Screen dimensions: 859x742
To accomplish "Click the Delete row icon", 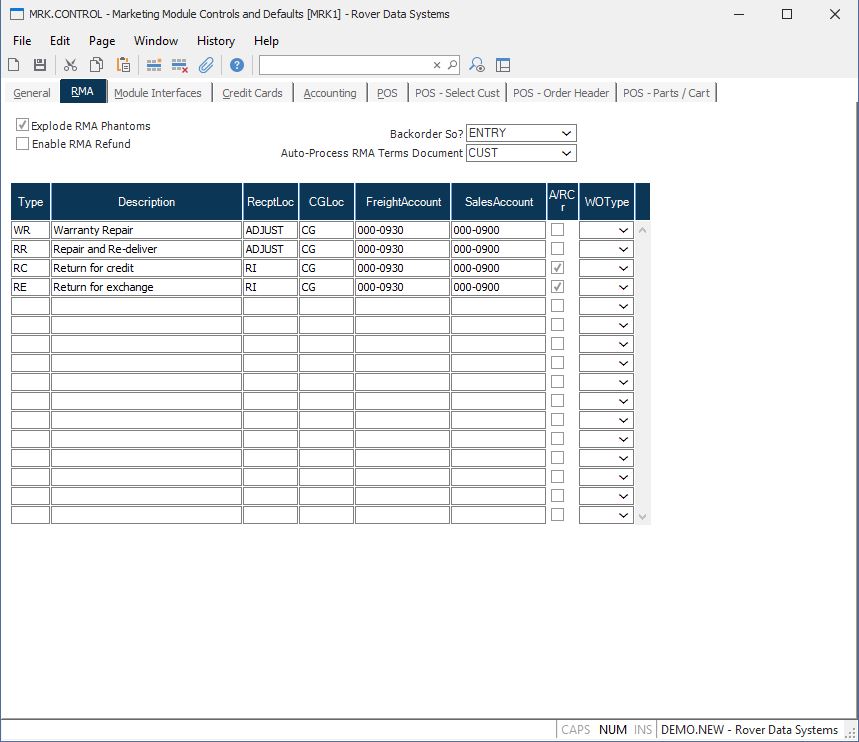I will pyautogui.click(x=180, y=65).
